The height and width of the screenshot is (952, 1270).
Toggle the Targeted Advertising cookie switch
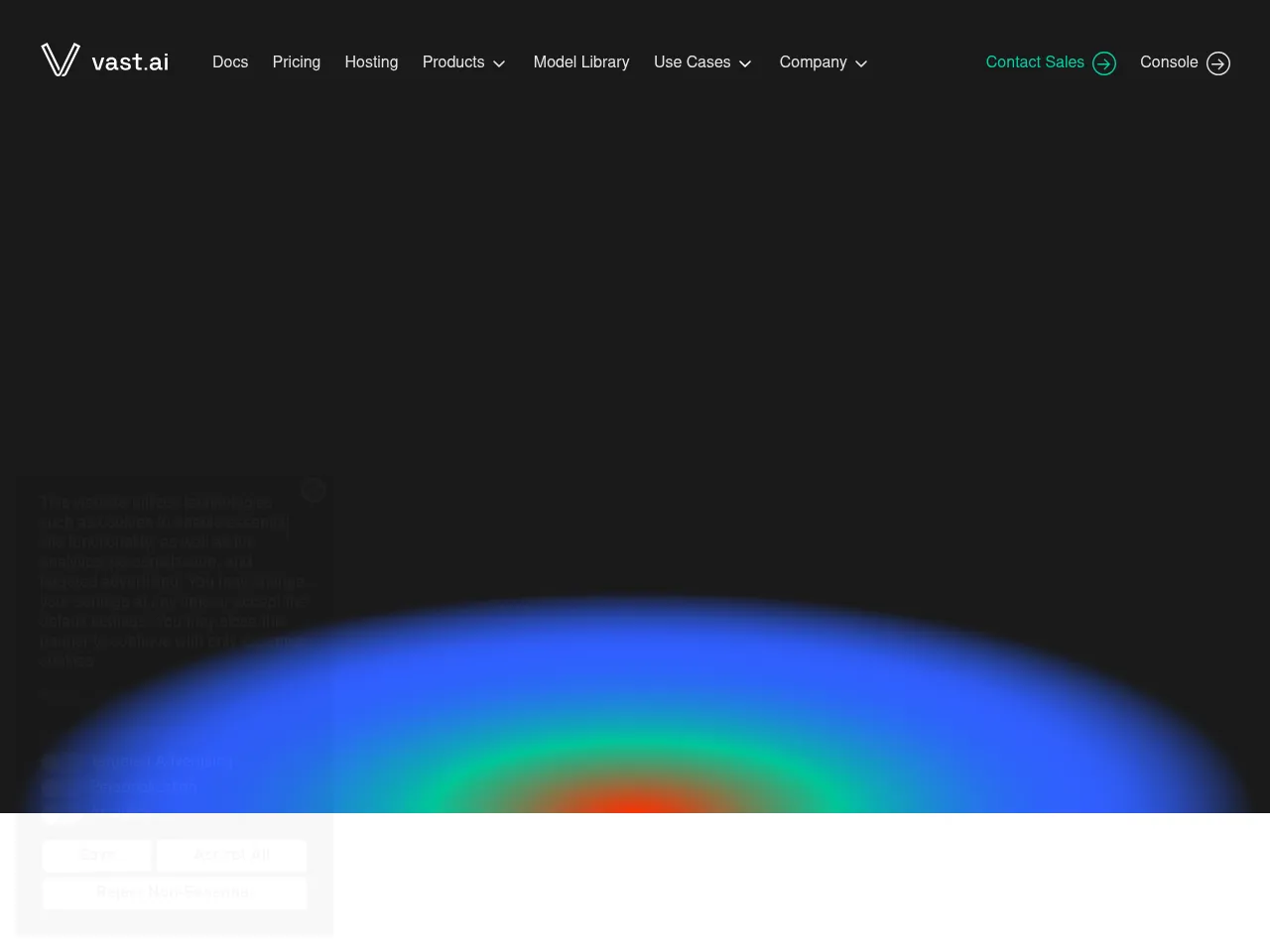61,763
